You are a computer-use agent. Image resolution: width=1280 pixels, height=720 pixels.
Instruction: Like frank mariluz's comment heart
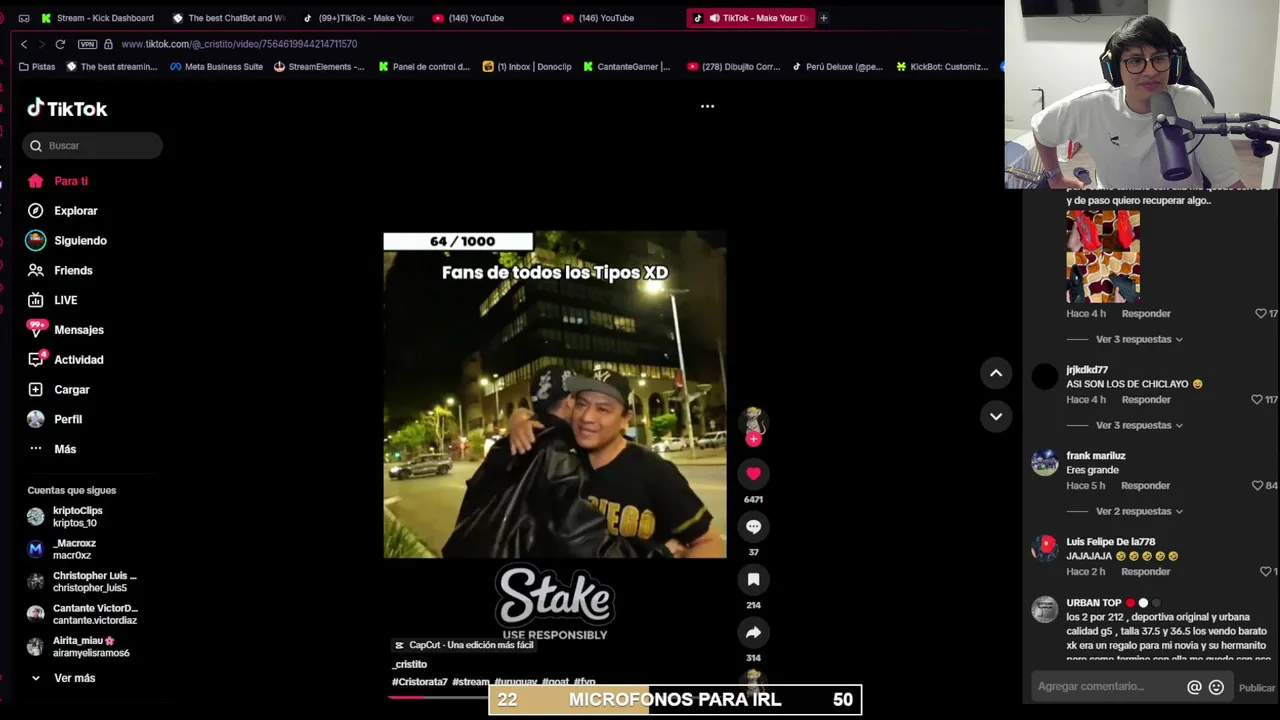tap(1257, 486)
